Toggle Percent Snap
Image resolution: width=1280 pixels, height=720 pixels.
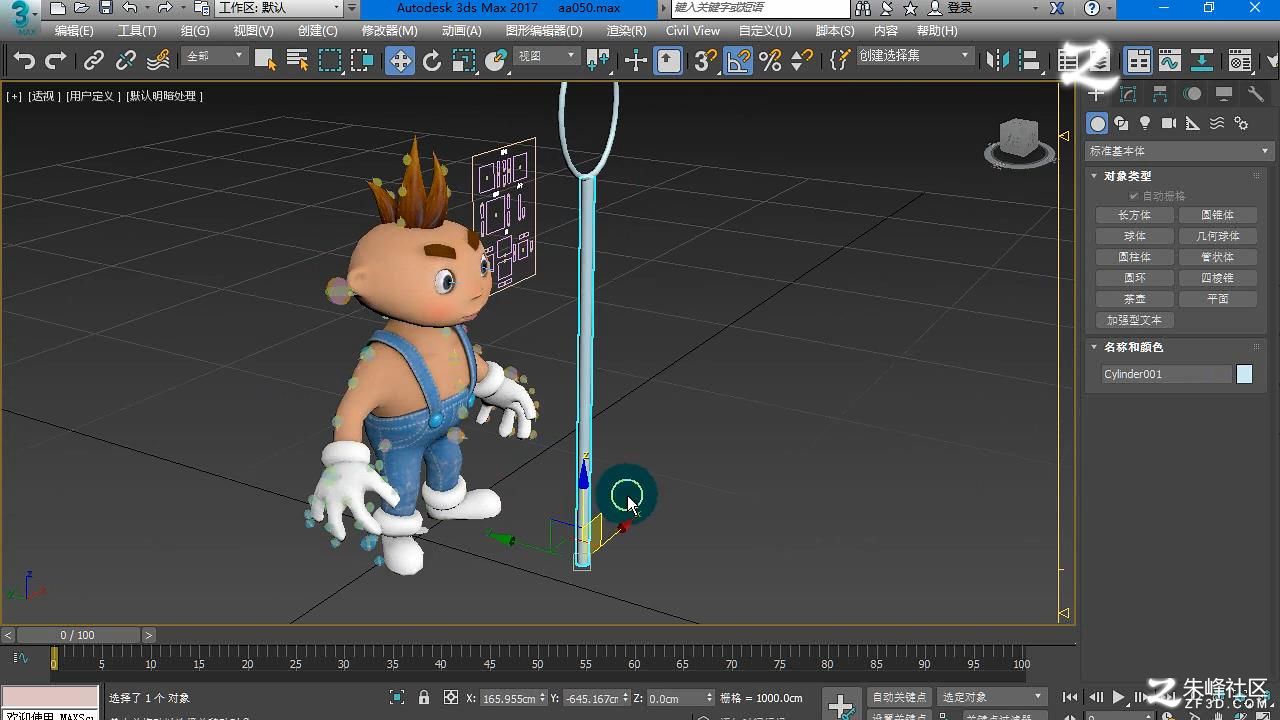coord(770,61)
